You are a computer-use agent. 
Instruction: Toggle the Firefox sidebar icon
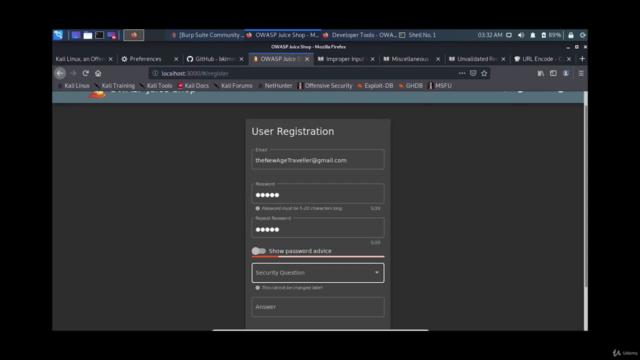pyautogui.click(x=553, y=73)
